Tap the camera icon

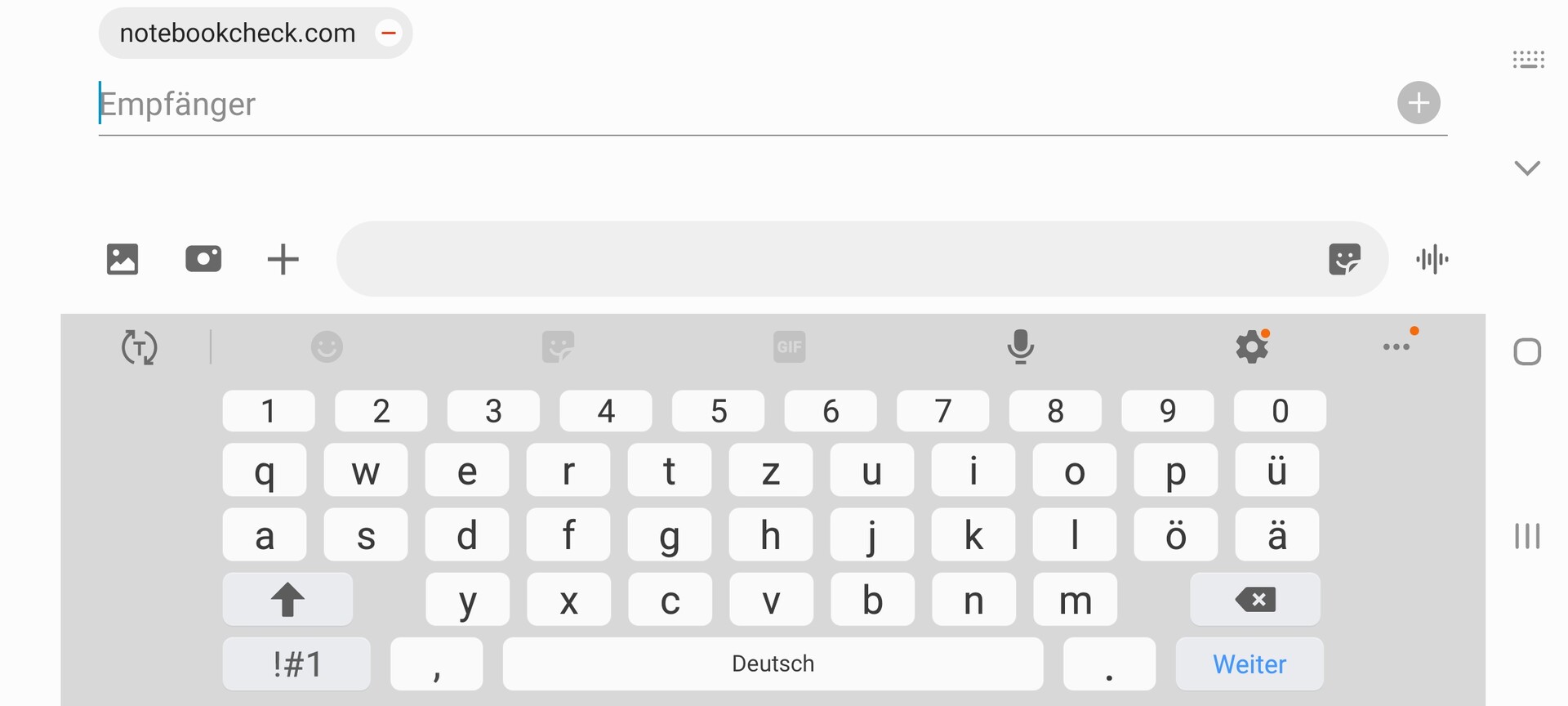point(203,259)
